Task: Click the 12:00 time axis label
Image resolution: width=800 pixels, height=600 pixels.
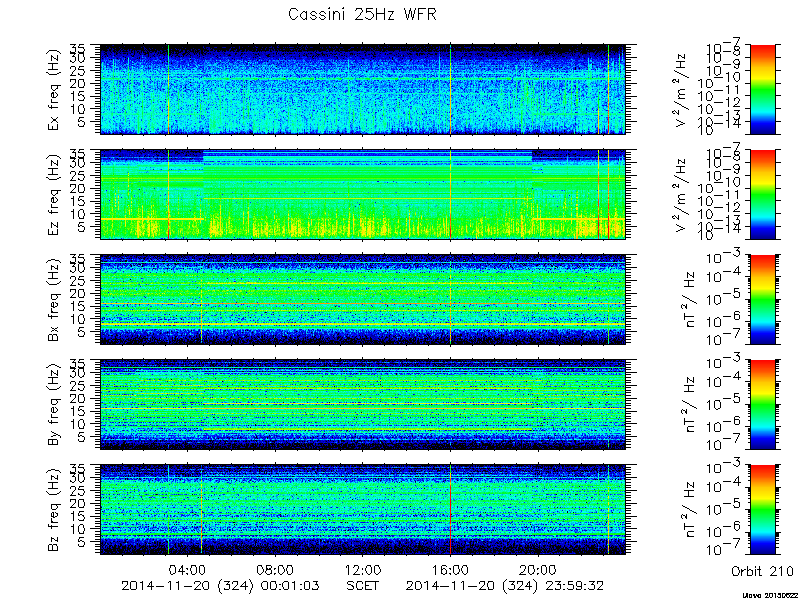Action: (363, 570)
